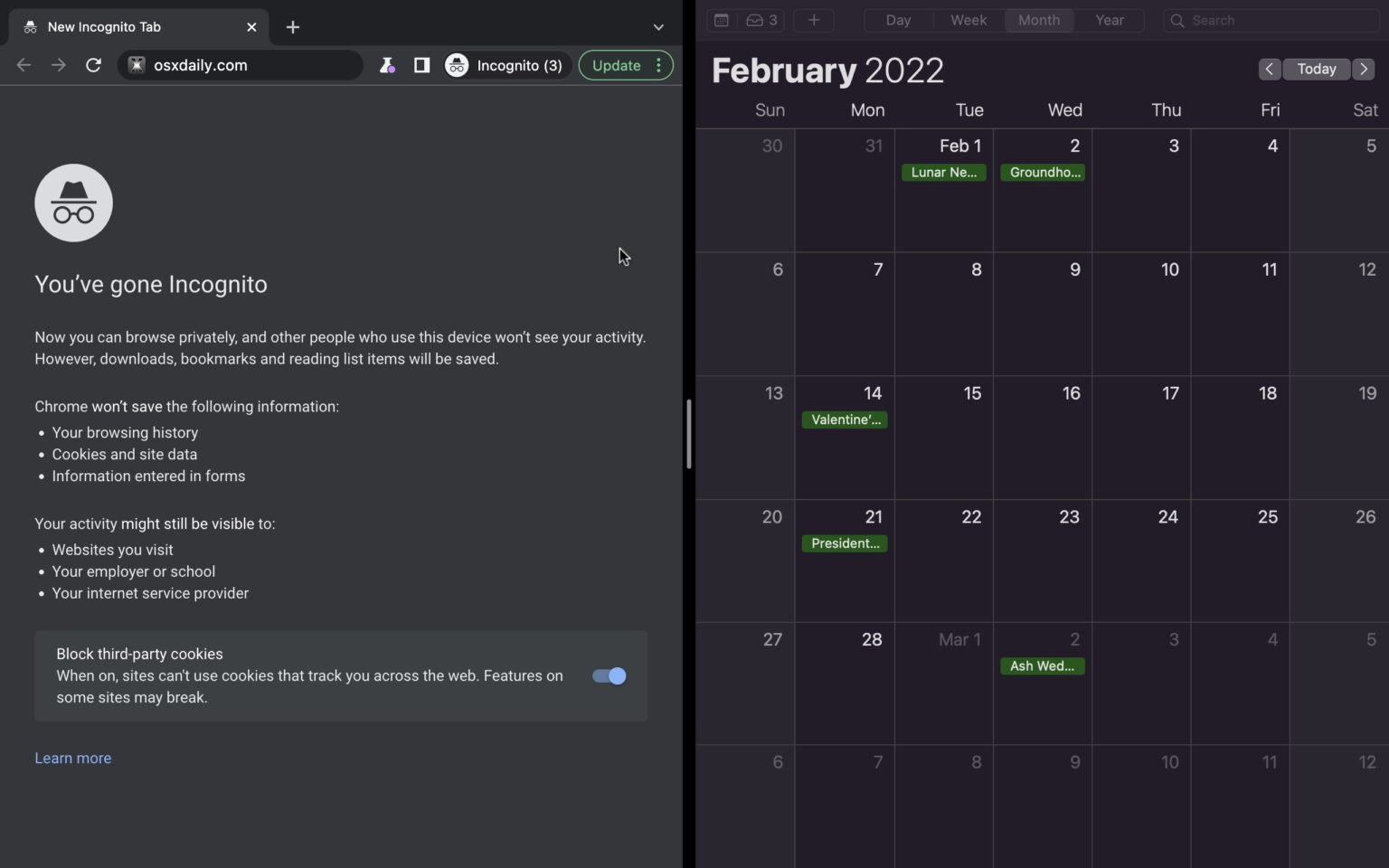Open the Chrome Labs flask icon
The height and width of the screenshot is (868, 1389).
coord(387,65)
